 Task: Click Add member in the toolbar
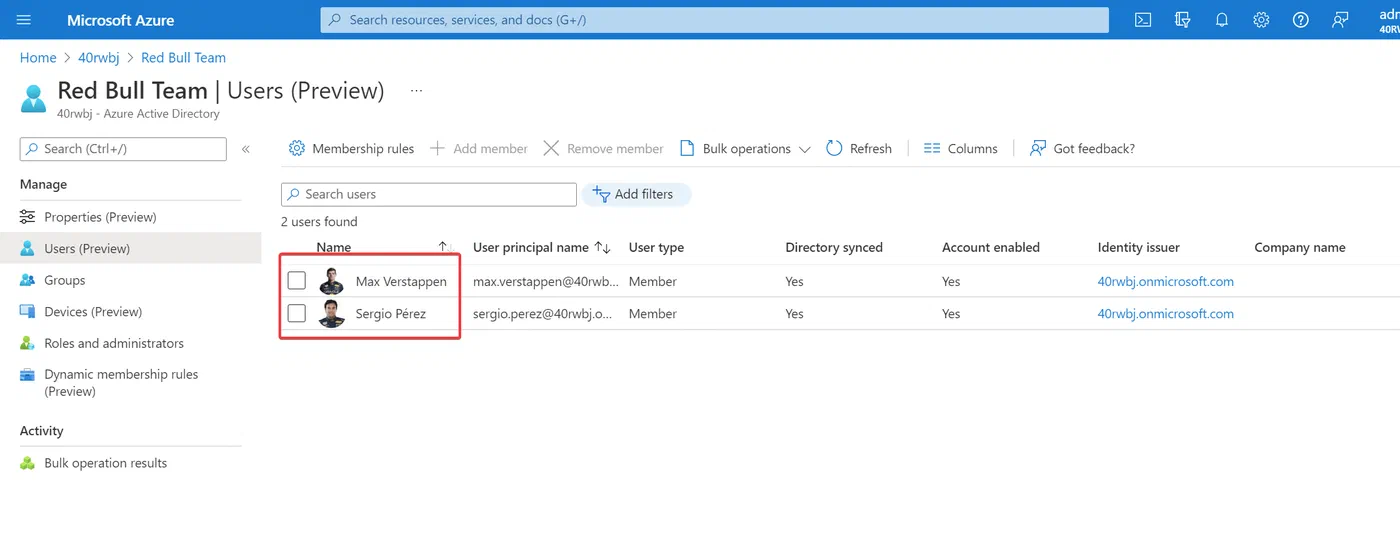478,148
